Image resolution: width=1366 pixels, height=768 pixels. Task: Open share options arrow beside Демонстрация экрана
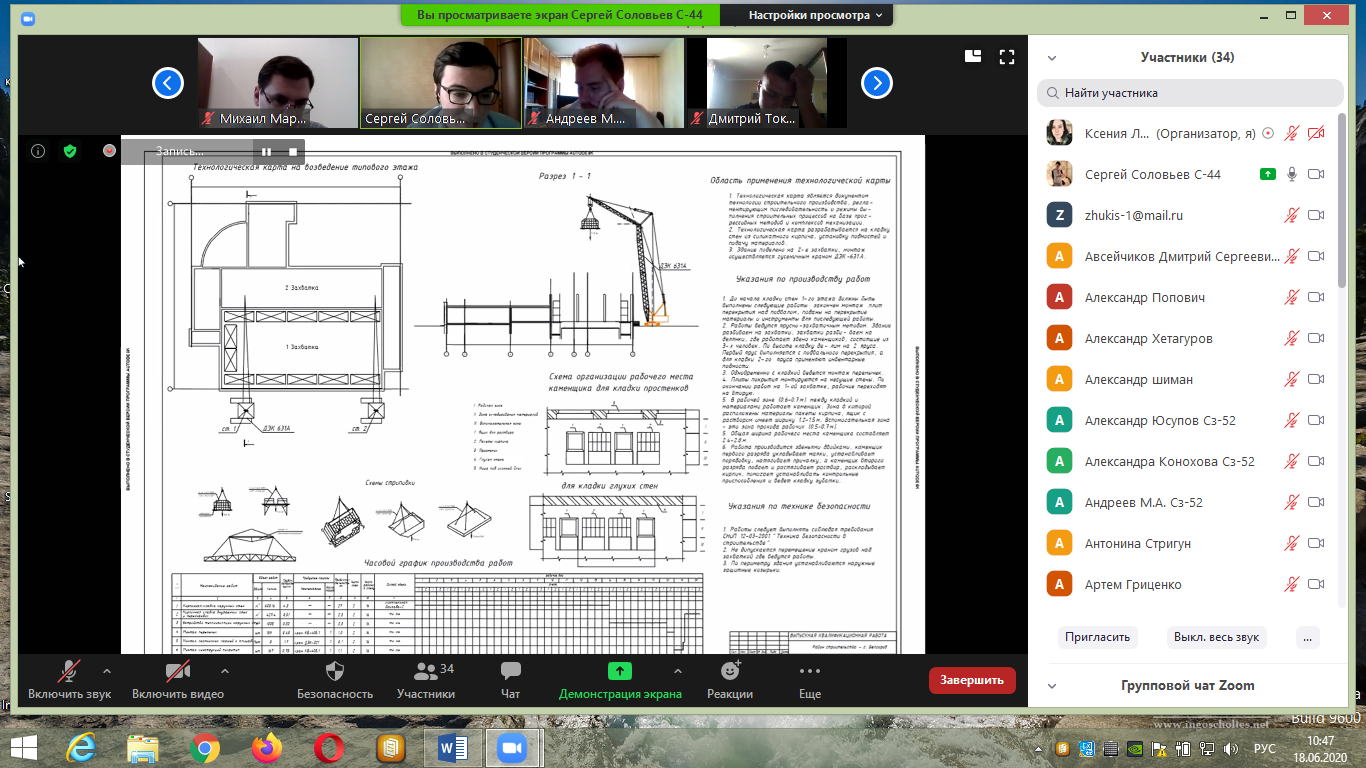(677, 671)
